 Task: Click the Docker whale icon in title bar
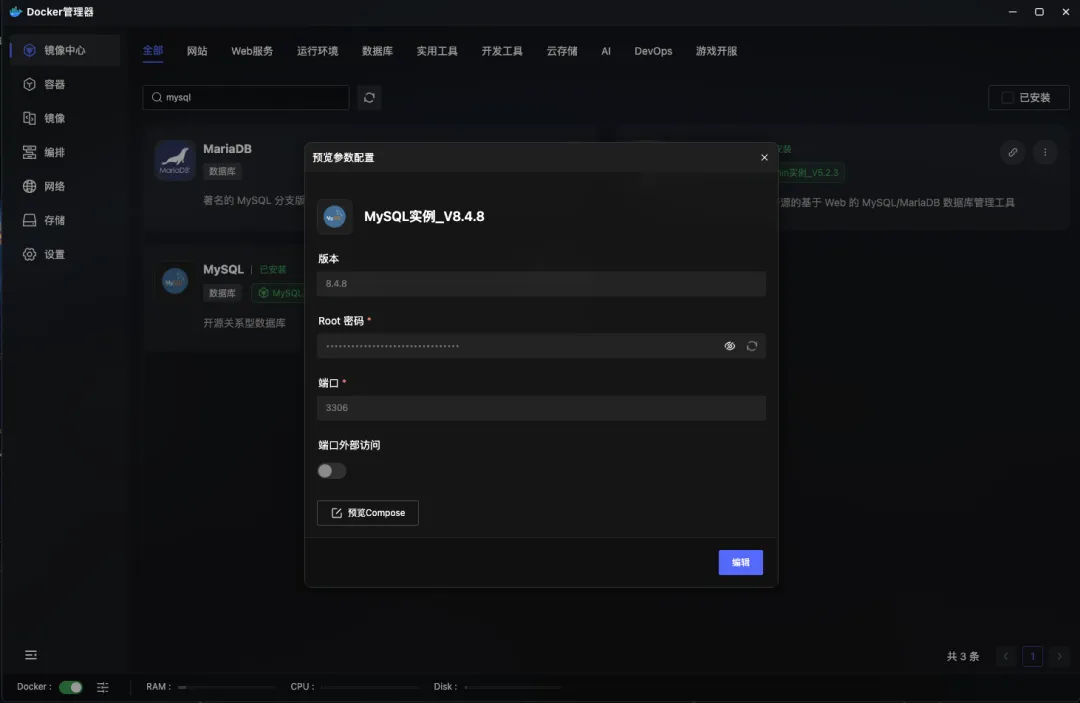coord(15,12)
